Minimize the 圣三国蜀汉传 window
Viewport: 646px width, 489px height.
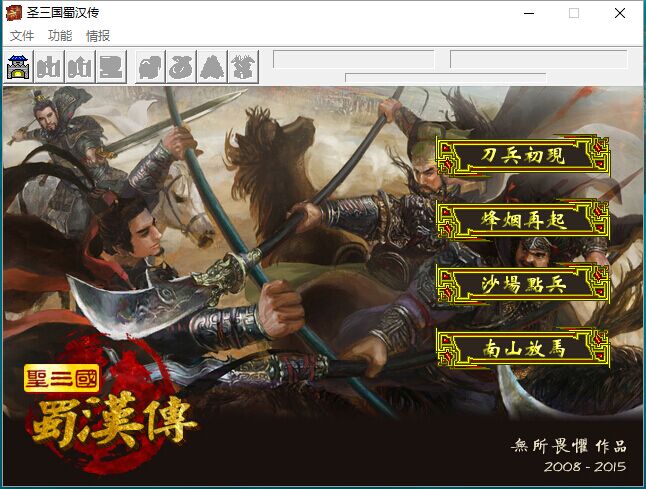[x=527, y=13]
